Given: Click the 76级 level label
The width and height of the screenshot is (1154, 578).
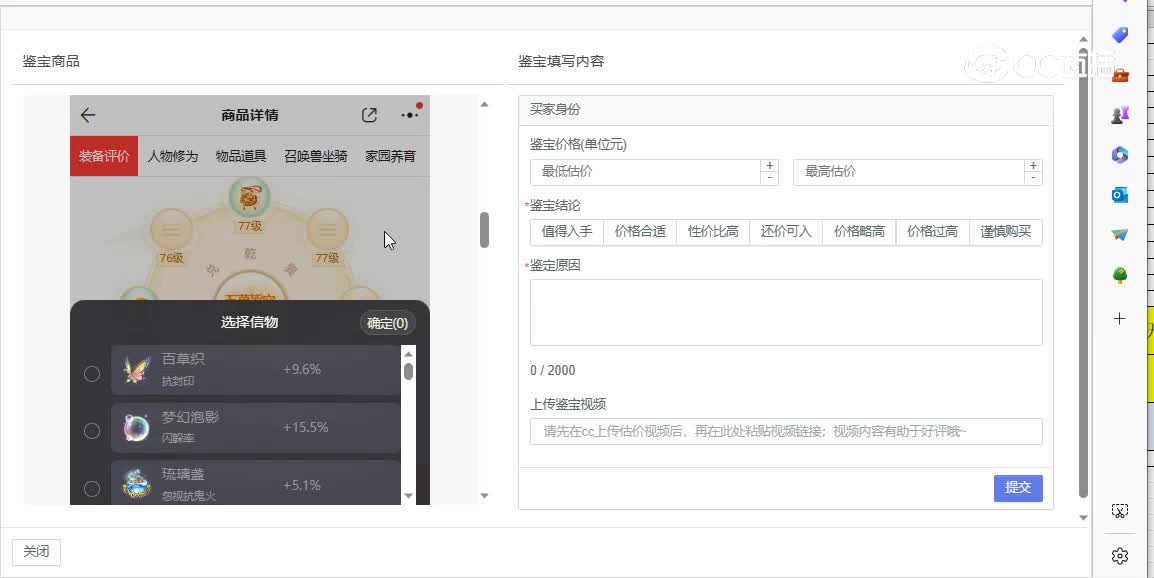Looking at the screenshot, I should (171, 258).
